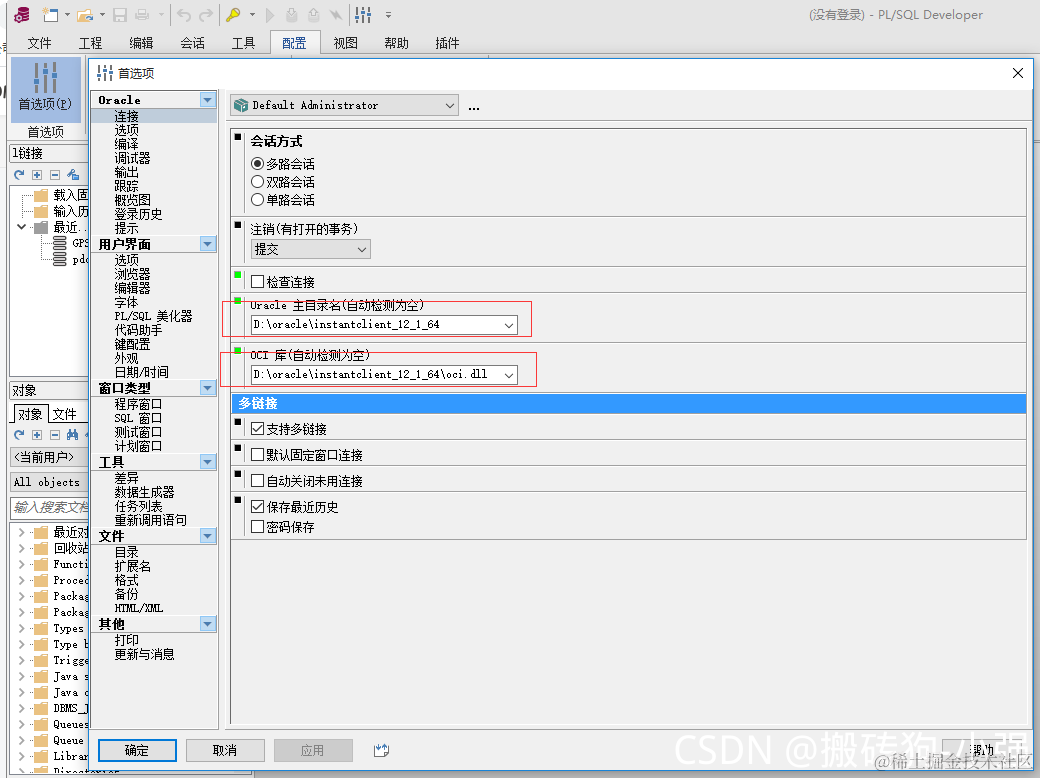This screenshot has width=1040, height=778.
Task: Select the 单路会话 radio button
Action: (x=257, y=199)
